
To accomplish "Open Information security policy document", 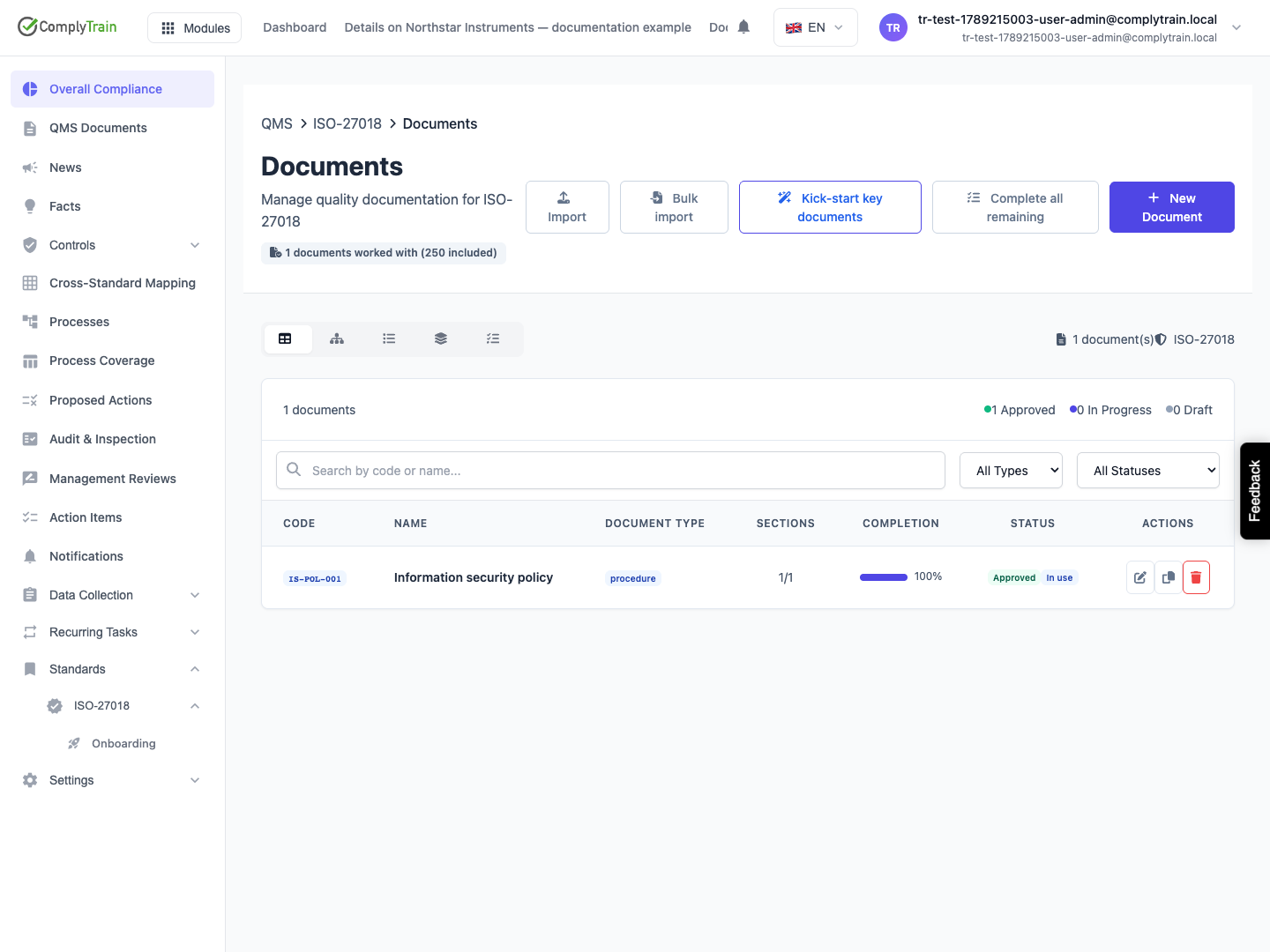I will point(474,577).
